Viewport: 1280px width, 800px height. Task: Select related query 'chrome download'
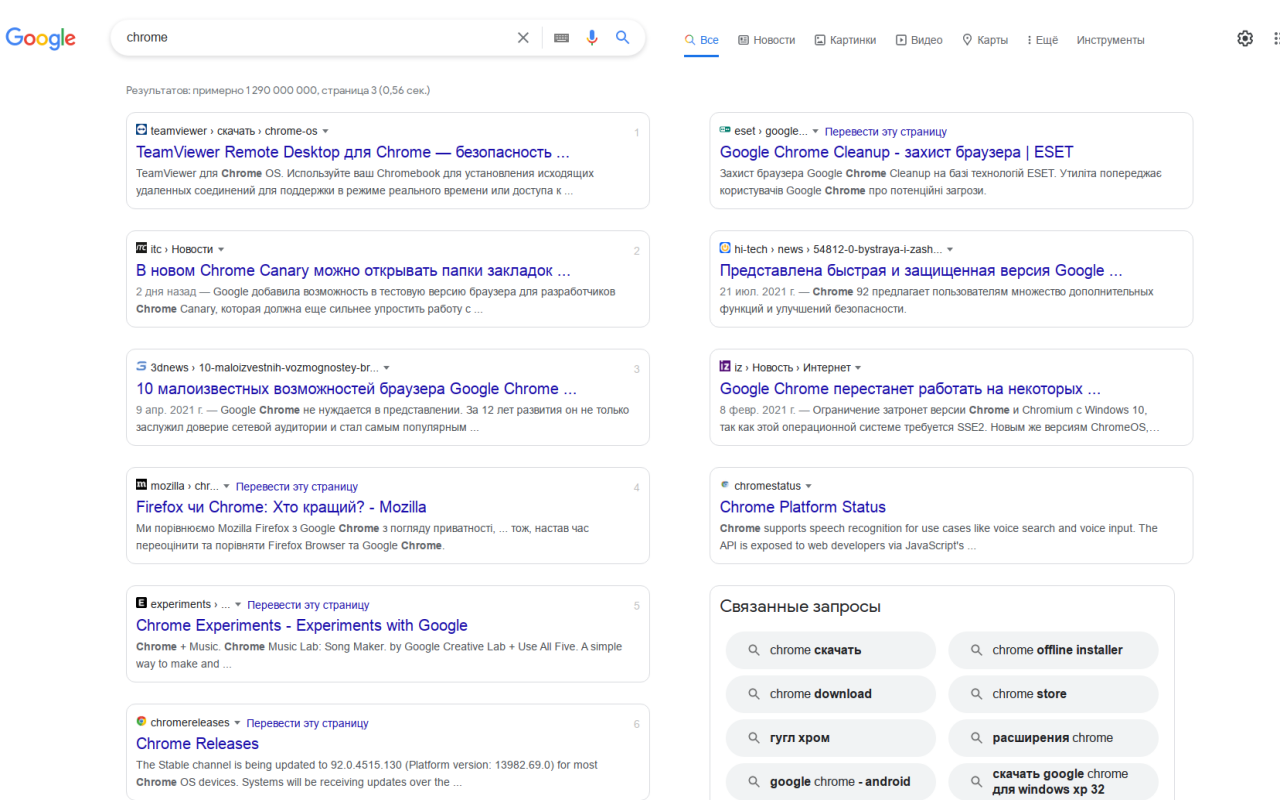[831, 694]
